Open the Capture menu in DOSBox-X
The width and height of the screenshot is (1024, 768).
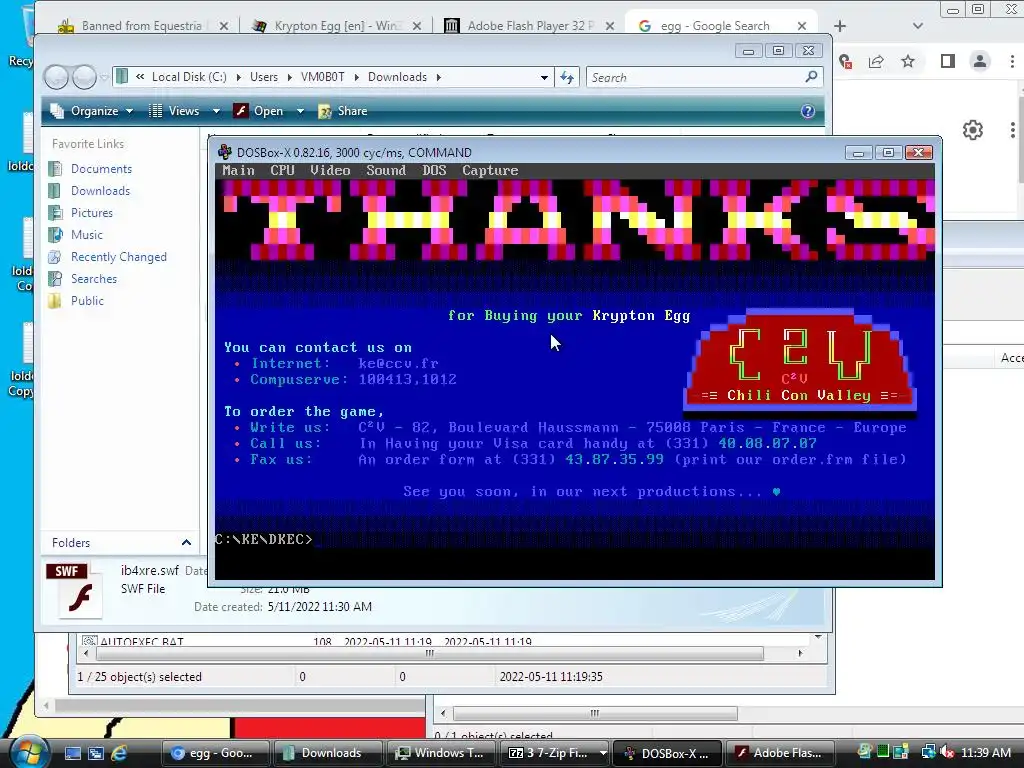[x=490, y=170]
